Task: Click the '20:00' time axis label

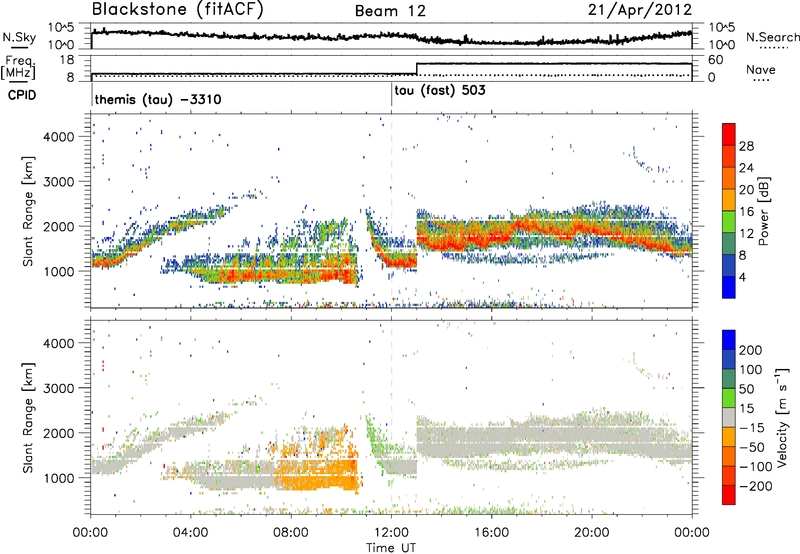Action: pyautogui.click(x=591, y=533)
